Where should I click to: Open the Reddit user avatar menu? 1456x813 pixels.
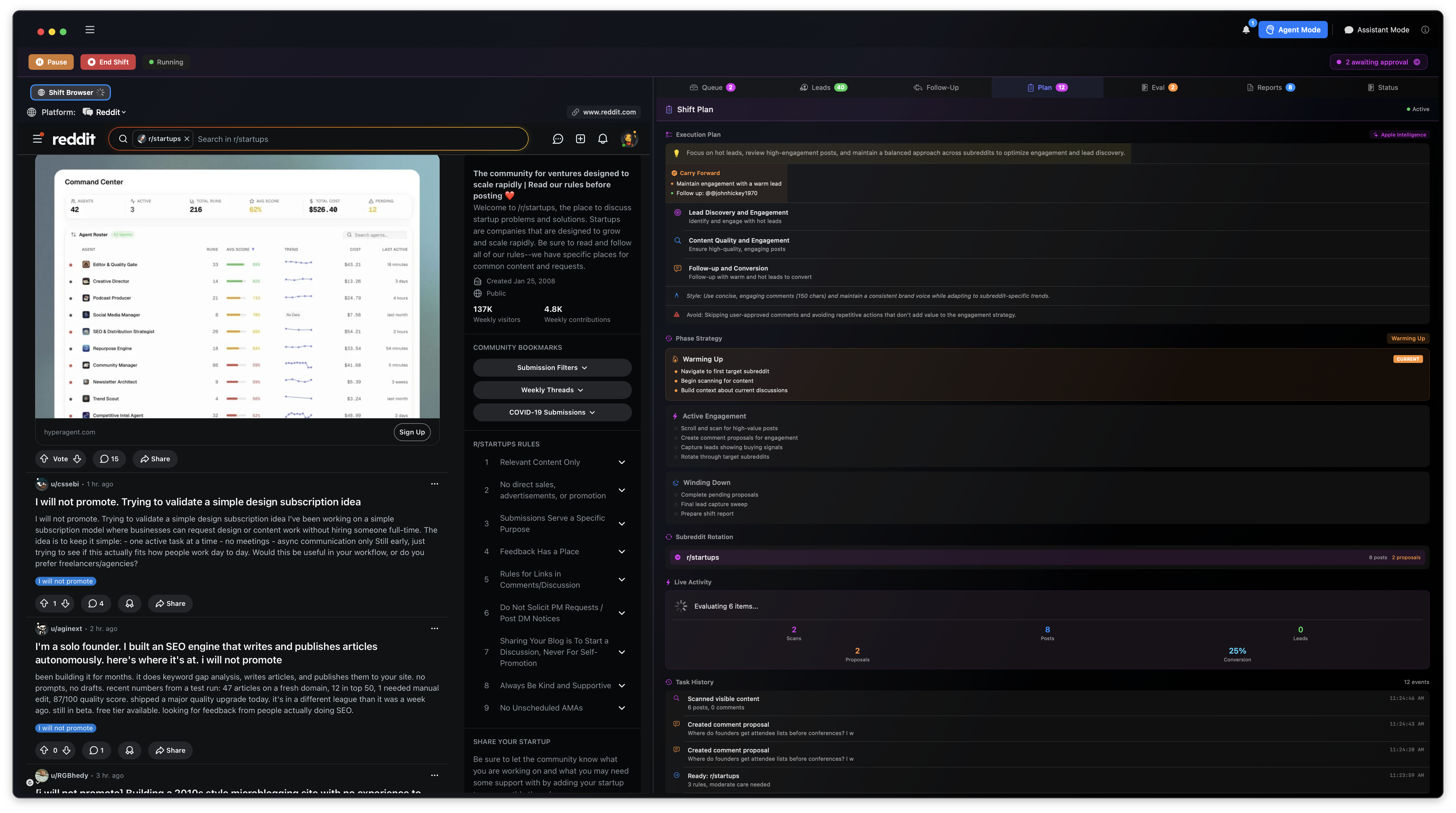point(629,139)
